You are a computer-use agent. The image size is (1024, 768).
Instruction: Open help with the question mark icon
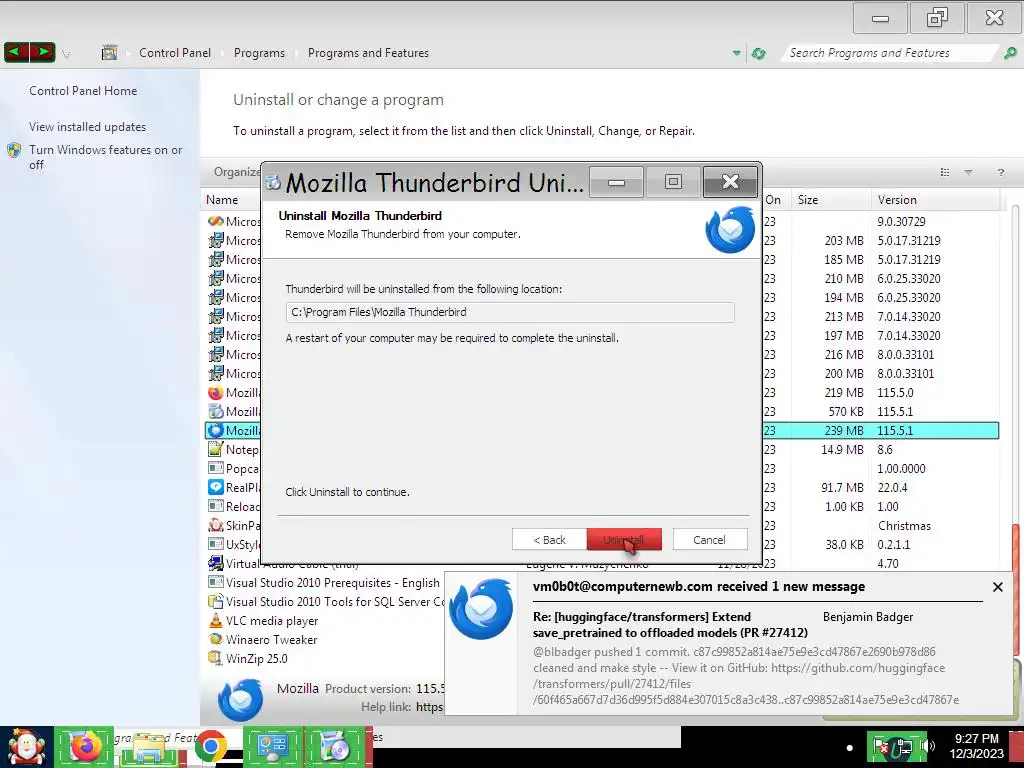click(1000, 172)
